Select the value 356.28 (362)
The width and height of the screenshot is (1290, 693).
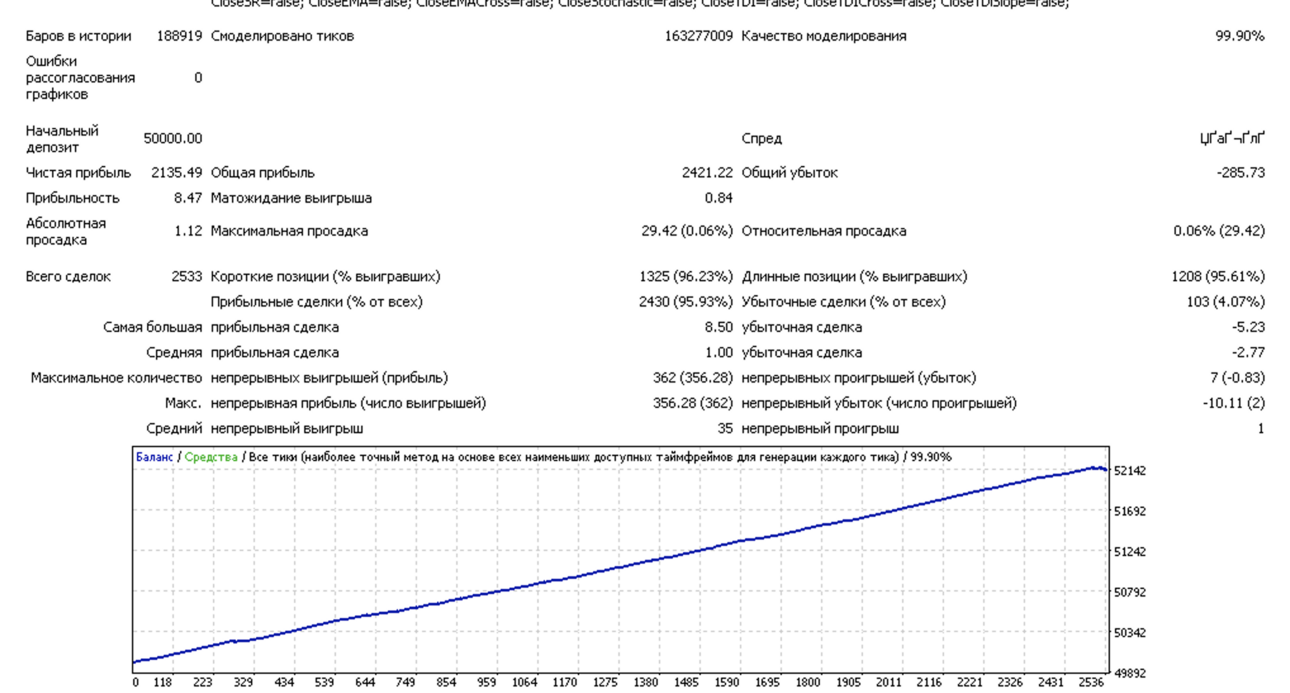(x=693, y=403)
